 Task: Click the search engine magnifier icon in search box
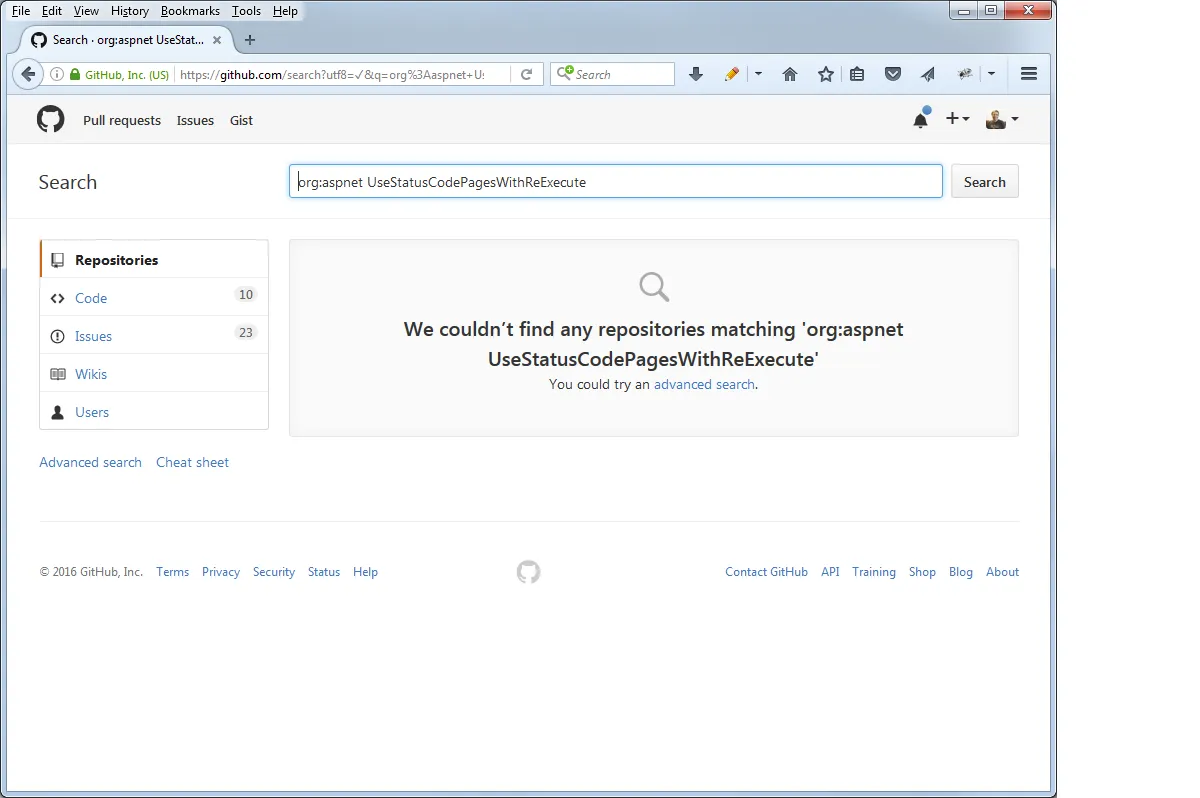coord(565,74)
